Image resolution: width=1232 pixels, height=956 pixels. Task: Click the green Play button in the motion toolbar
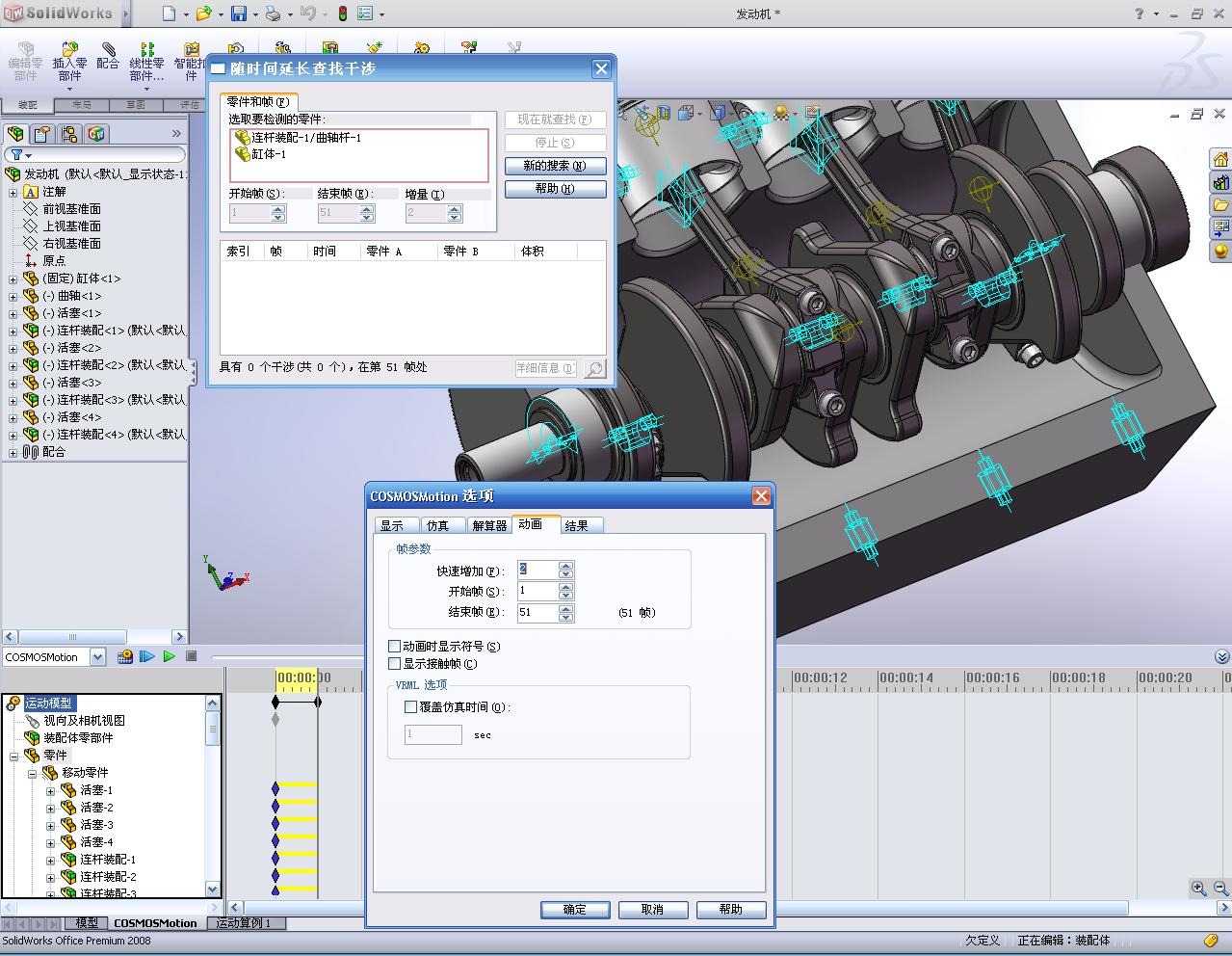(x=170, y=656)
